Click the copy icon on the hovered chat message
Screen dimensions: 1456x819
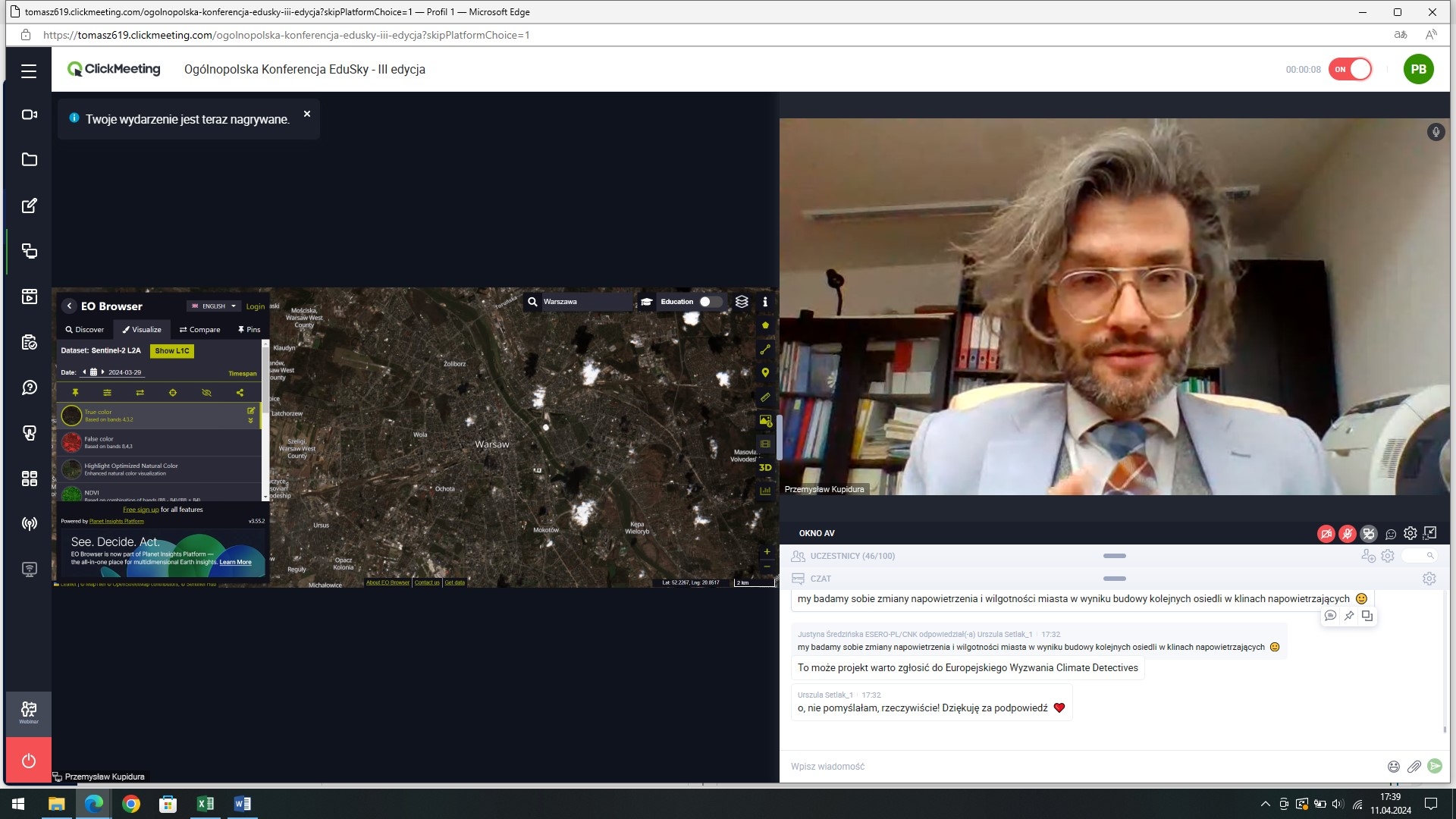[1367, 616]
